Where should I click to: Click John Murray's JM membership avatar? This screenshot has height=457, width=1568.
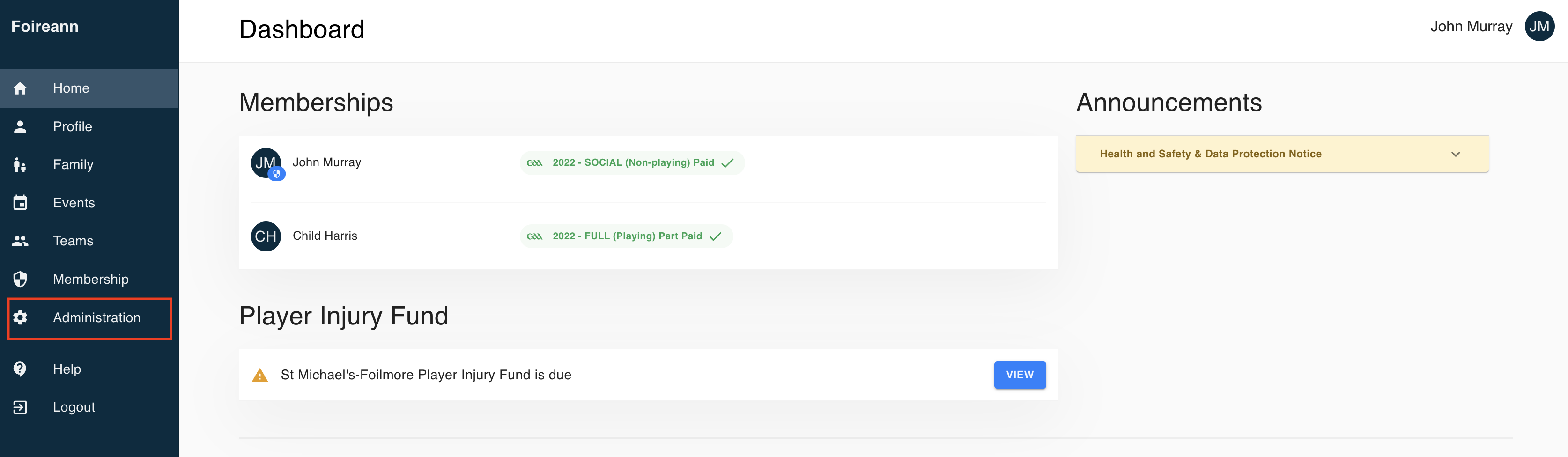coord(266,163)
